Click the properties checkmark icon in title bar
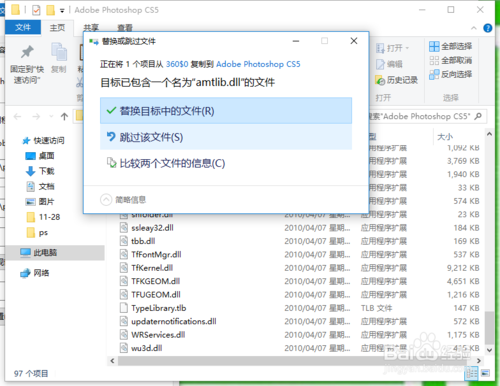This screenshot has height=386, width=500. [36, 10]
